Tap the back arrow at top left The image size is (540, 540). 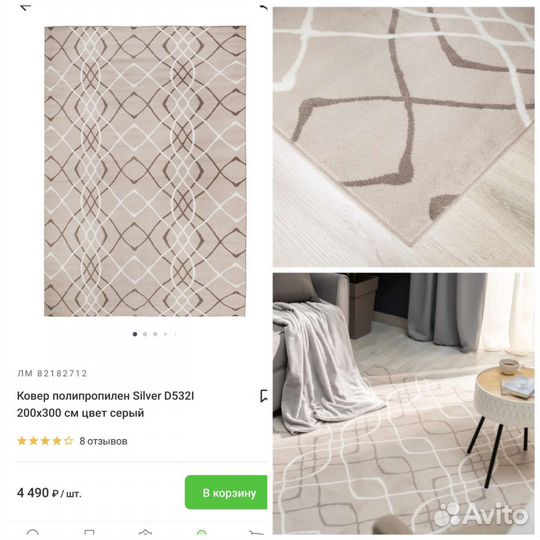click(25, 7)
